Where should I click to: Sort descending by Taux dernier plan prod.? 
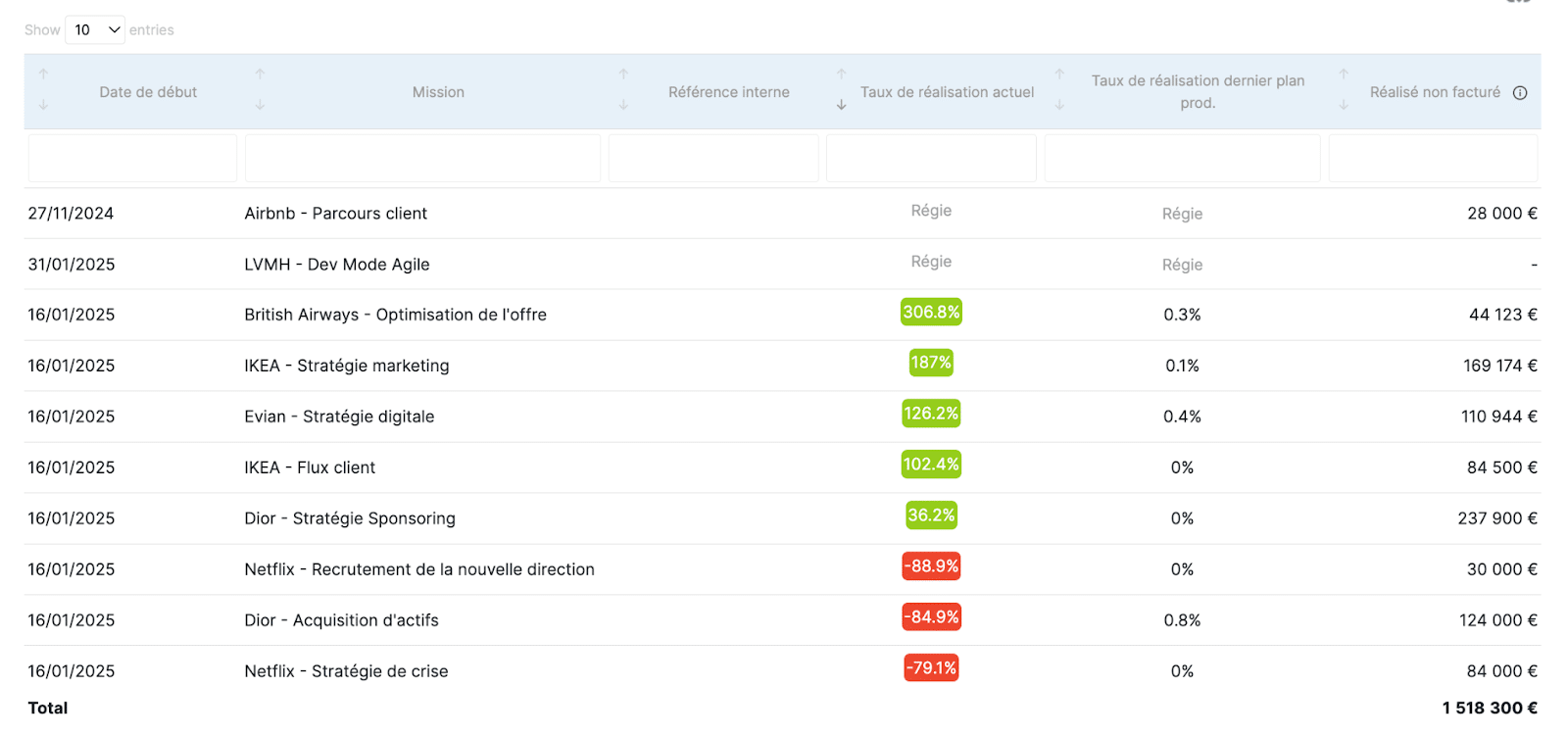coord(1059,105)
